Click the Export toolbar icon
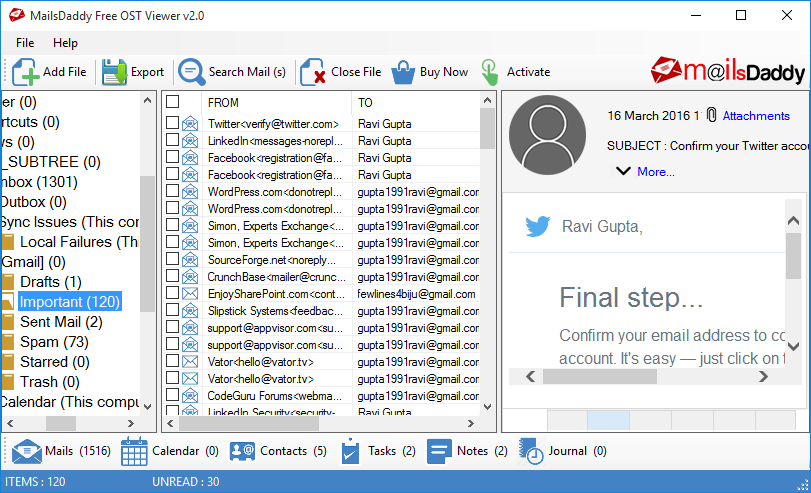Image resolution: width=811 pixels, height=493 pixels. pyautogui.click(x=114, y=72)
